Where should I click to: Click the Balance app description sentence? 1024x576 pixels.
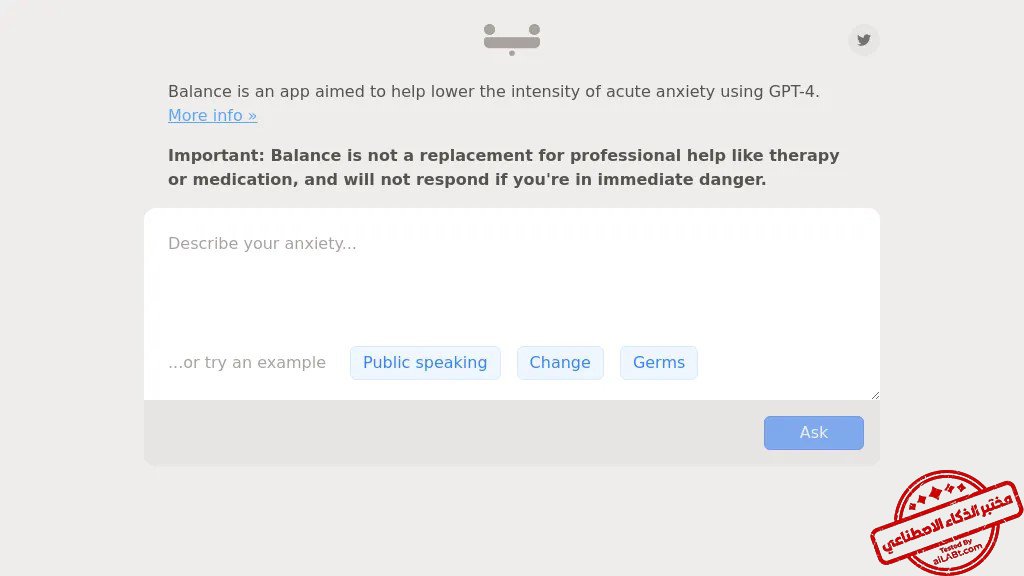click(493, 92)
